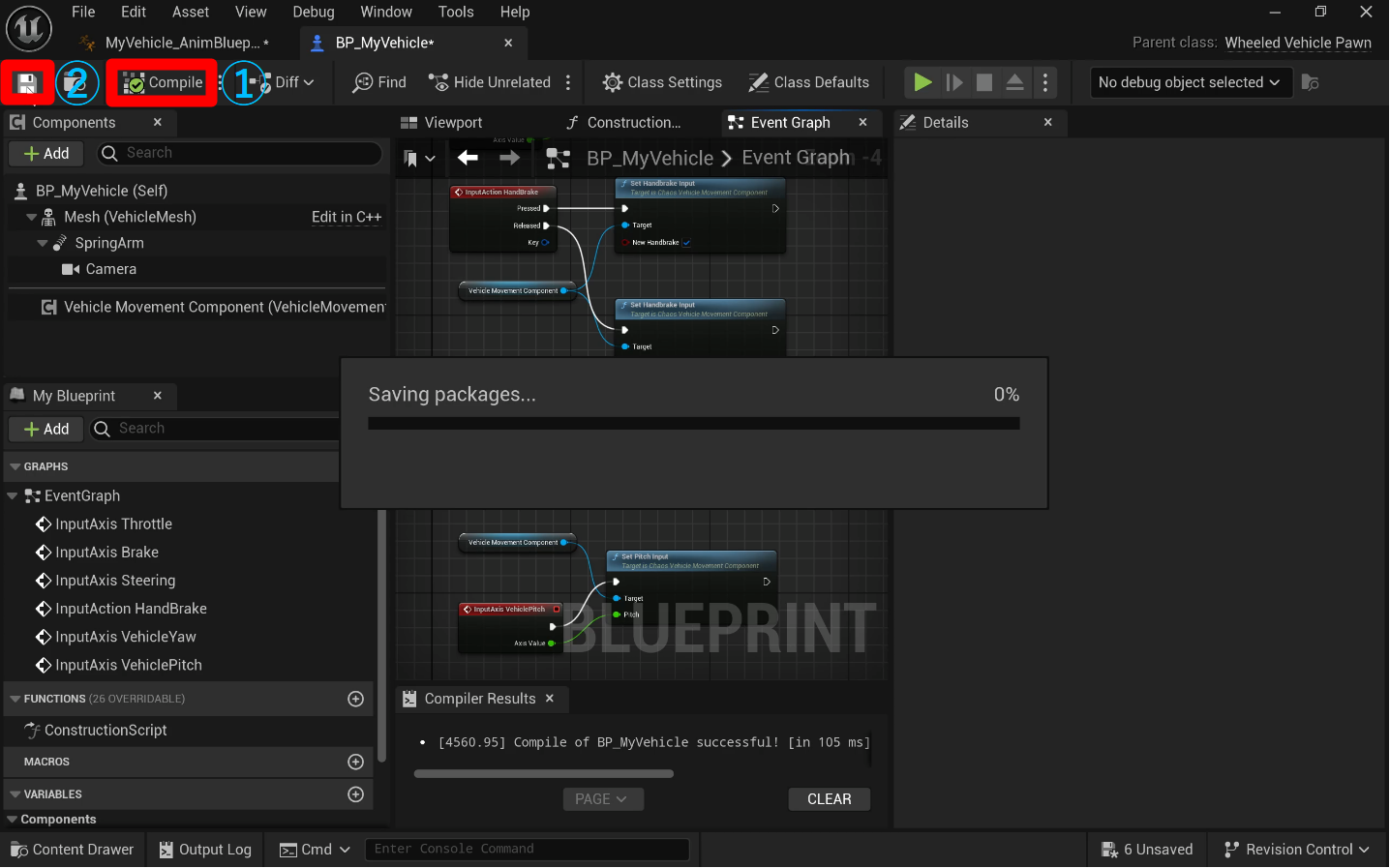Open graph bookmarks dropdown
Viewport: 1390px width, 868px height.
coord(419,158)
